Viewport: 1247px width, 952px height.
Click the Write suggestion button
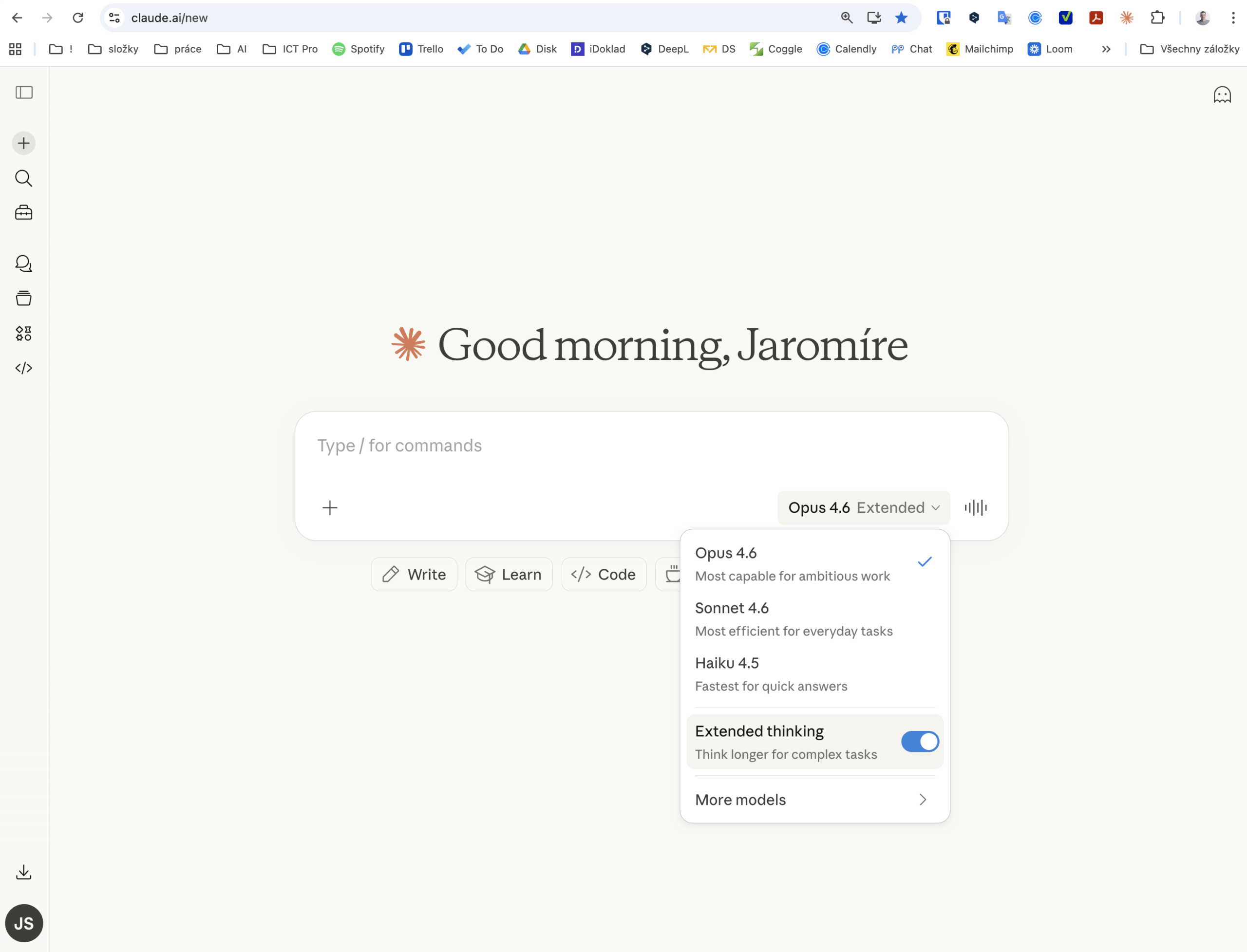(x=415, y=575)
